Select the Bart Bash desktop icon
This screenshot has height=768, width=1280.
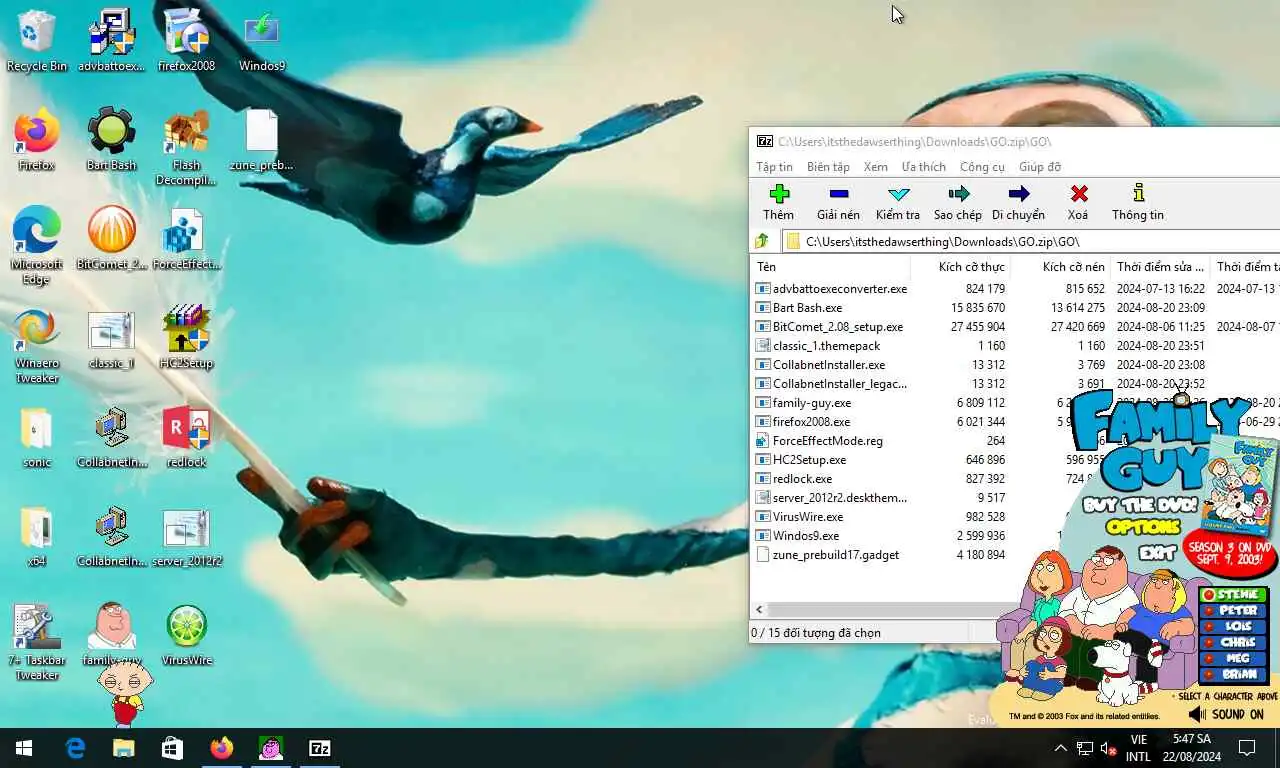(x=111, y=139)
